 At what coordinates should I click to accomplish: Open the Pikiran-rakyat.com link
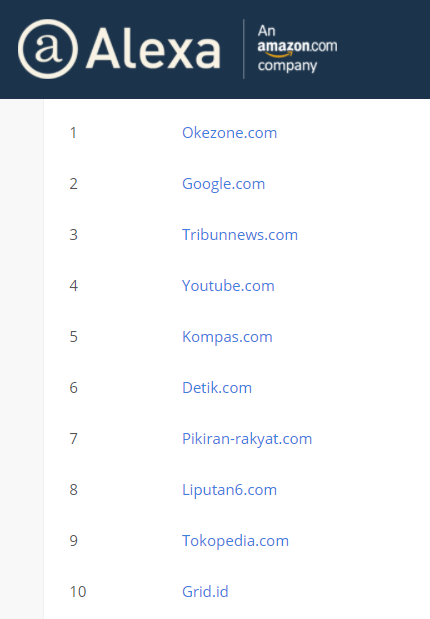(x=247, y=439)
